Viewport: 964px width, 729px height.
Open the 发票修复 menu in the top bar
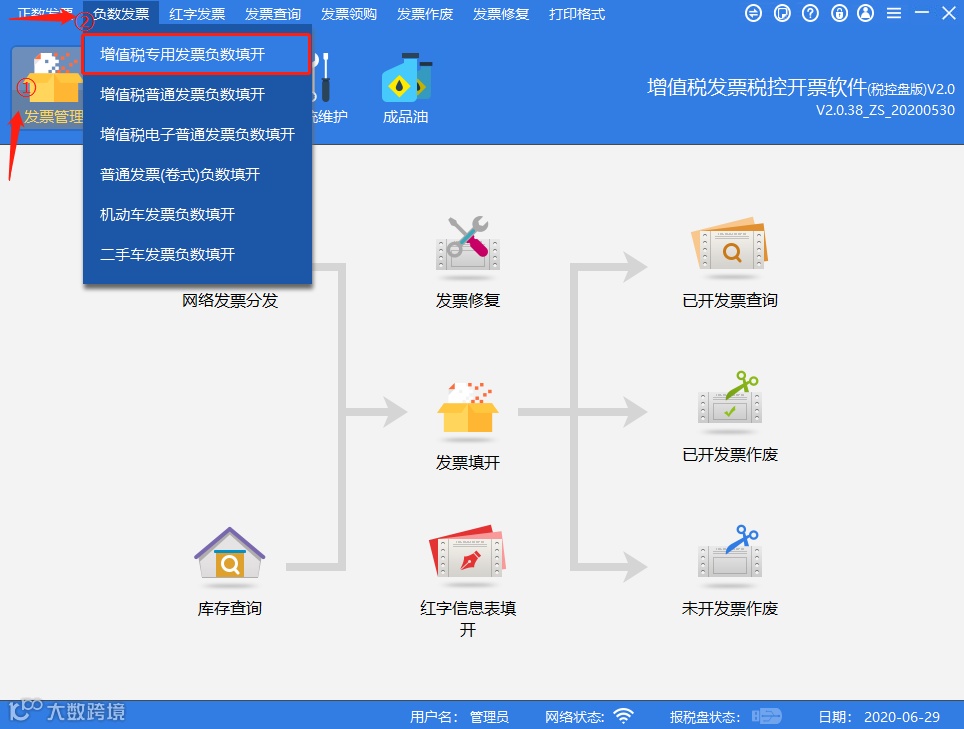coord(501,14)
